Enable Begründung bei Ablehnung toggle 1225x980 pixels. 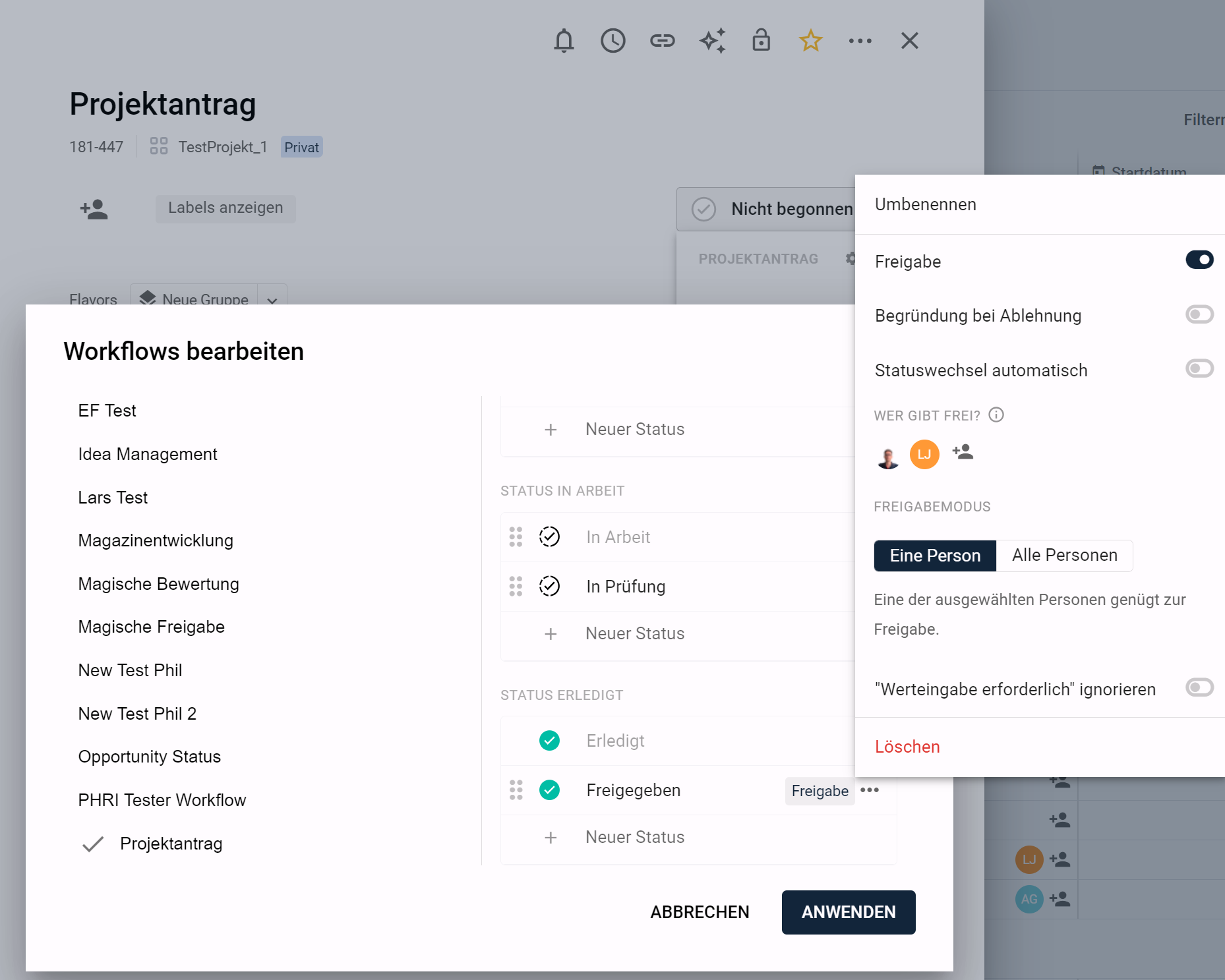pyautogui.click(x=1199, y=314)
